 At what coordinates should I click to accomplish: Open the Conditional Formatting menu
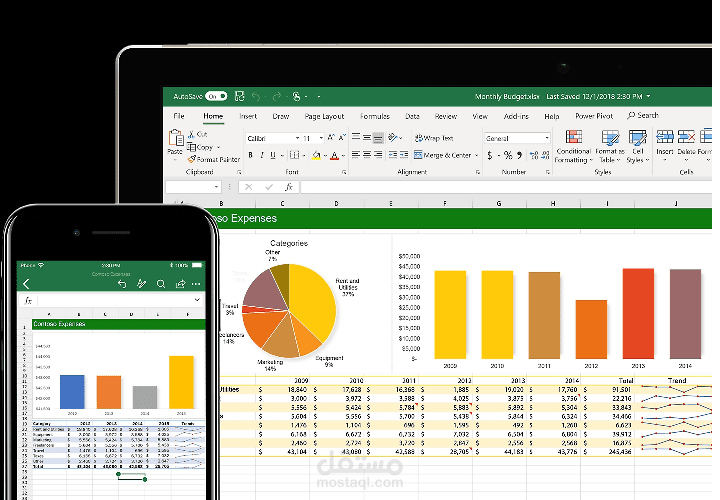(x=573, y=147)
